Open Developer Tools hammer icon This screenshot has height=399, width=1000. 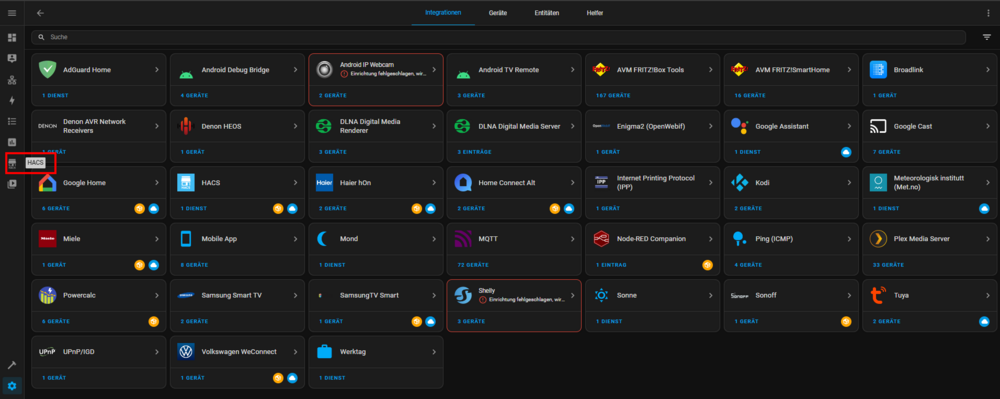click(x=11, y=365)
